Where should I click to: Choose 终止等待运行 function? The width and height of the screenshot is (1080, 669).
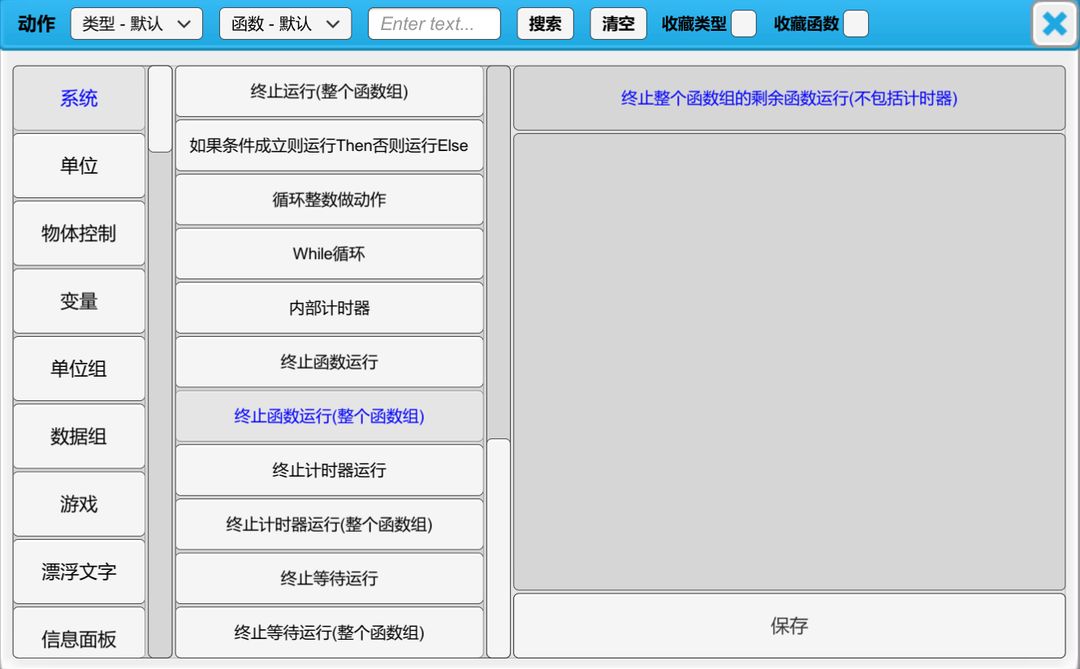[329, 578]
